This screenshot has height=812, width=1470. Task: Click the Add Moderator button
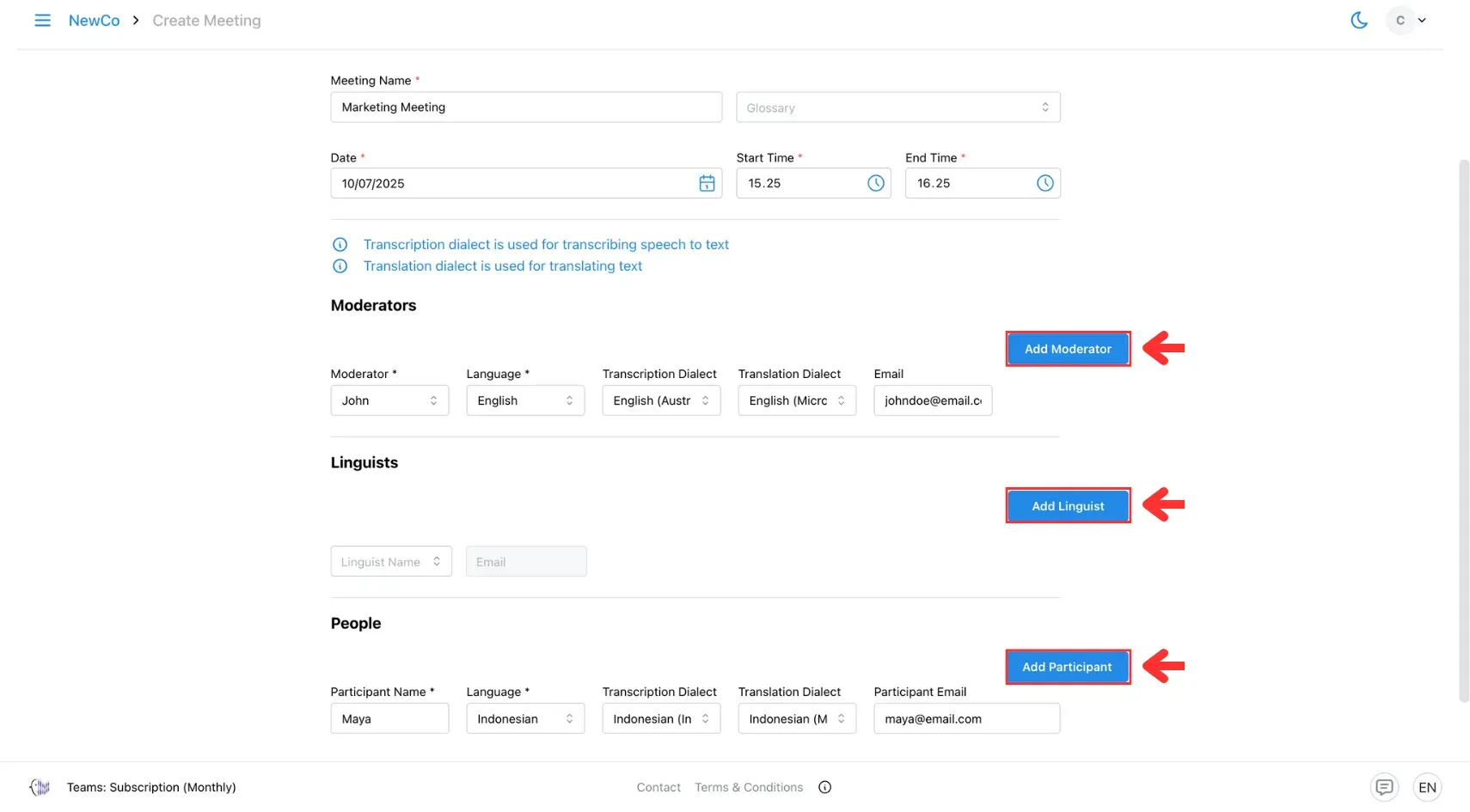[x=1067, y=349]
